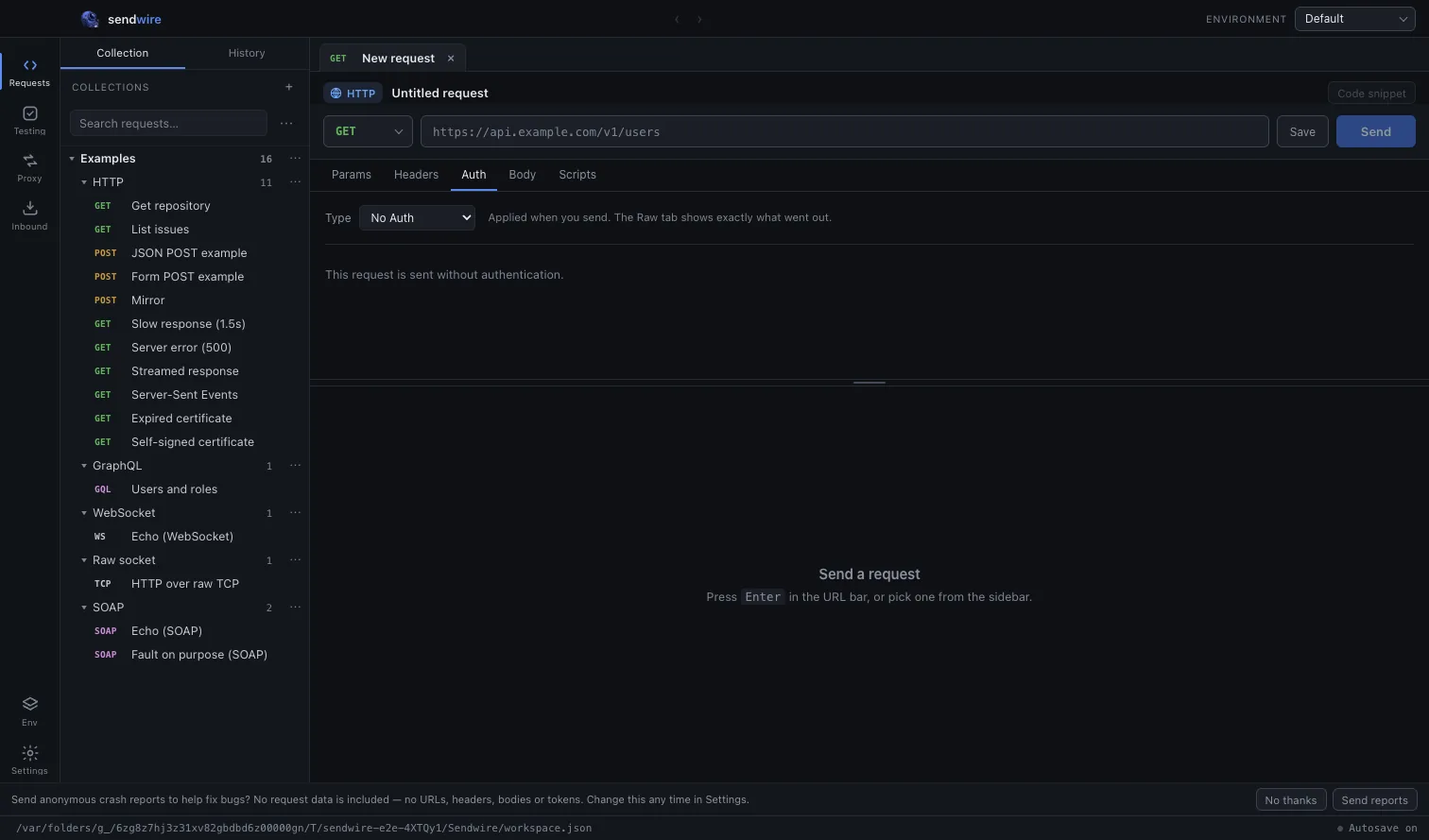Open the Fault on purpose (SOAP) request
The width and height of the screenshot is (1429, 840).
(185, 655)
